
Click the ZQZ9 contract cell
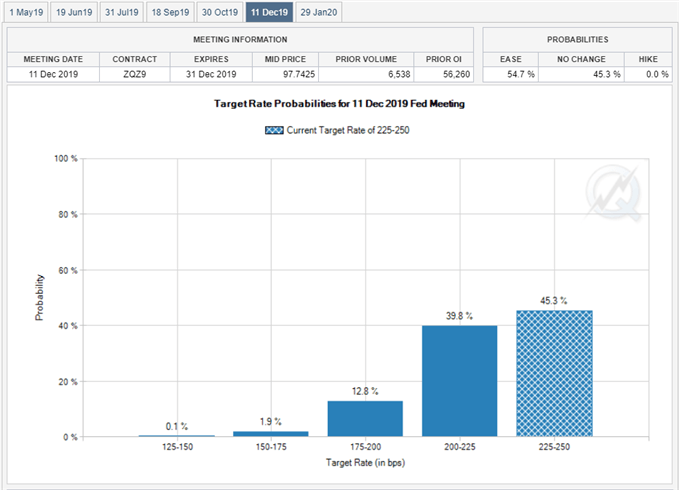click(134, 75)
